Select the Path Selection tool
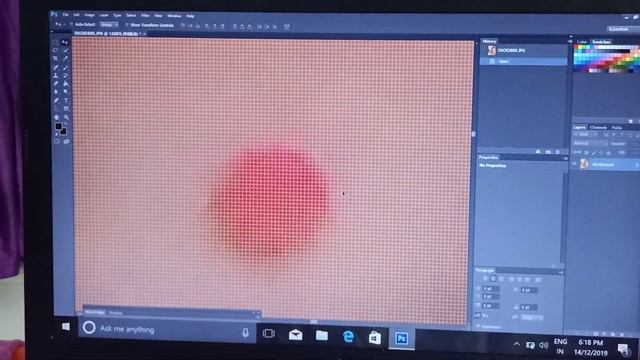 point(56,109)
